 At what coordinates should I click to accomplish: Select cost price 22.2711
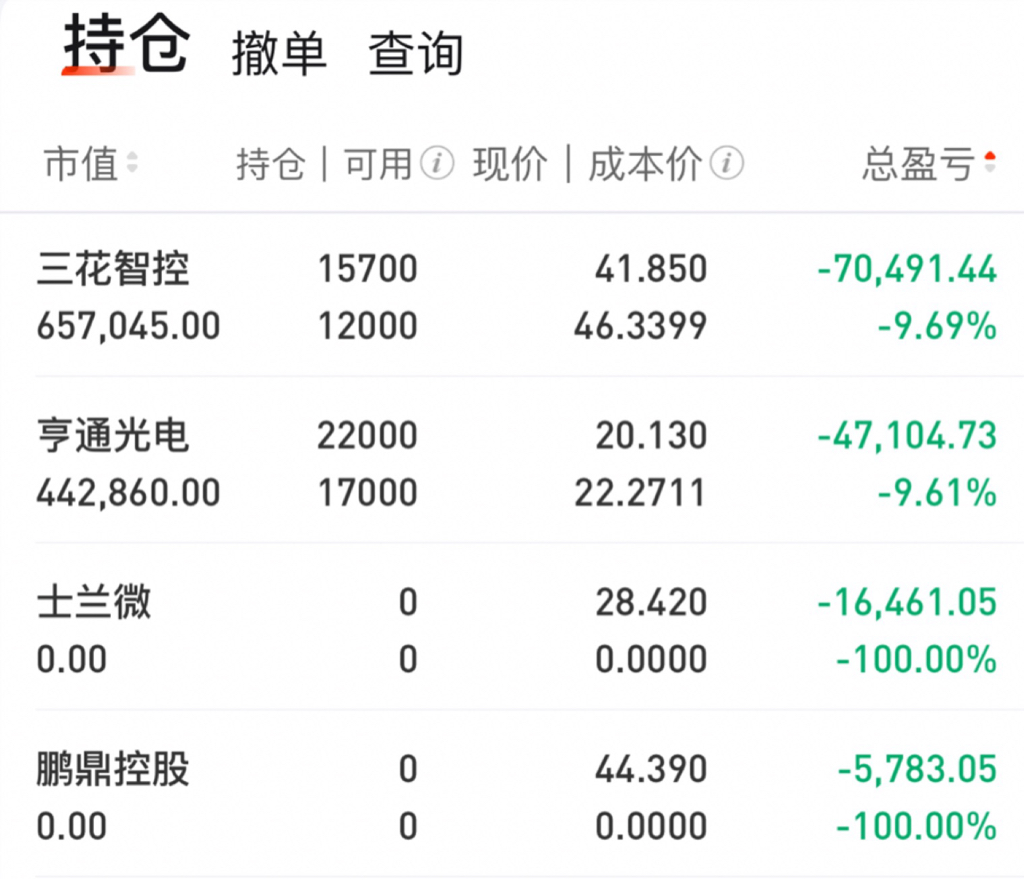[x=640, y=492]
